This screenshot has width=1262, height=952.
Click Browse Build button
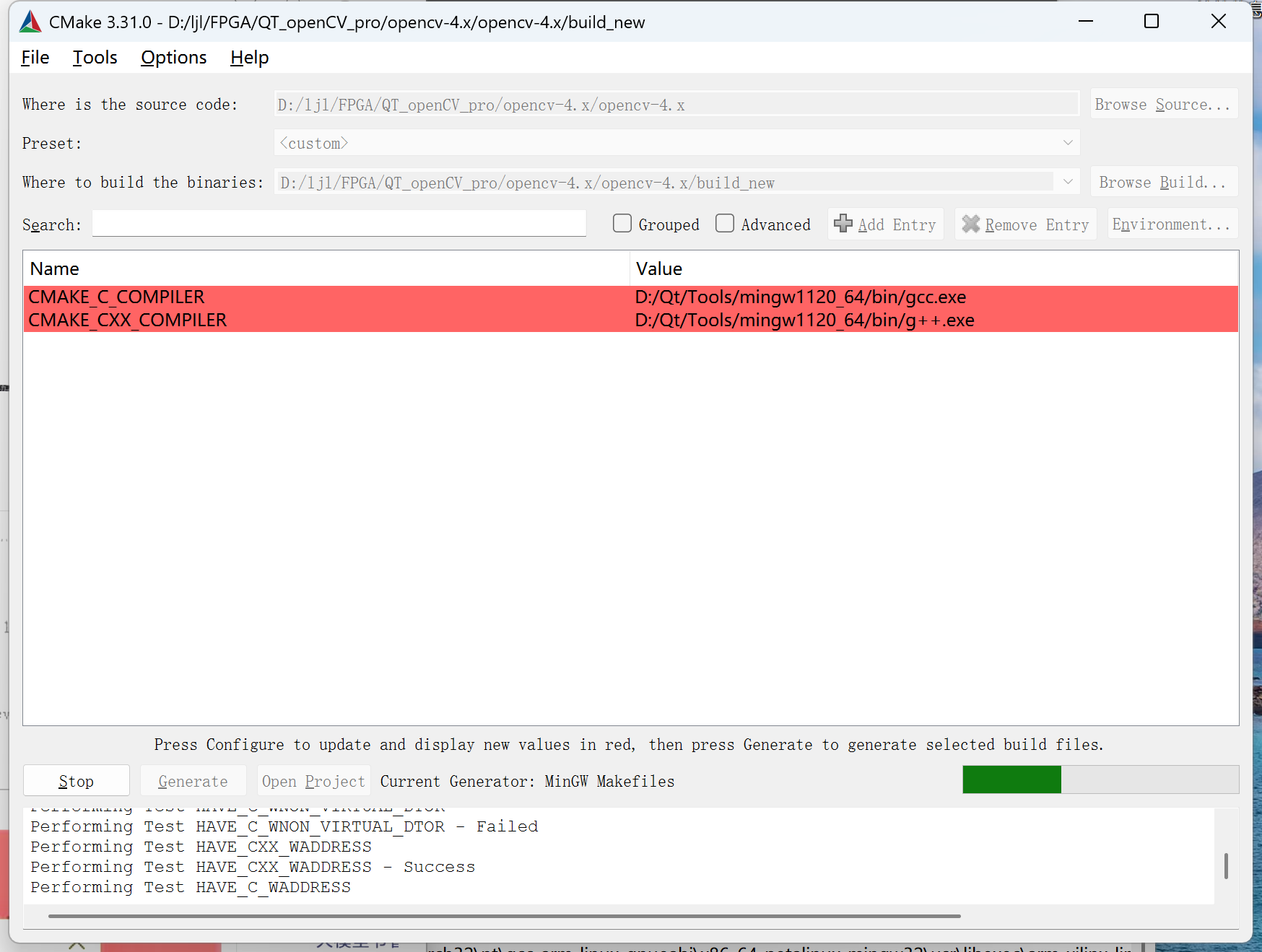pos(1164,182)
